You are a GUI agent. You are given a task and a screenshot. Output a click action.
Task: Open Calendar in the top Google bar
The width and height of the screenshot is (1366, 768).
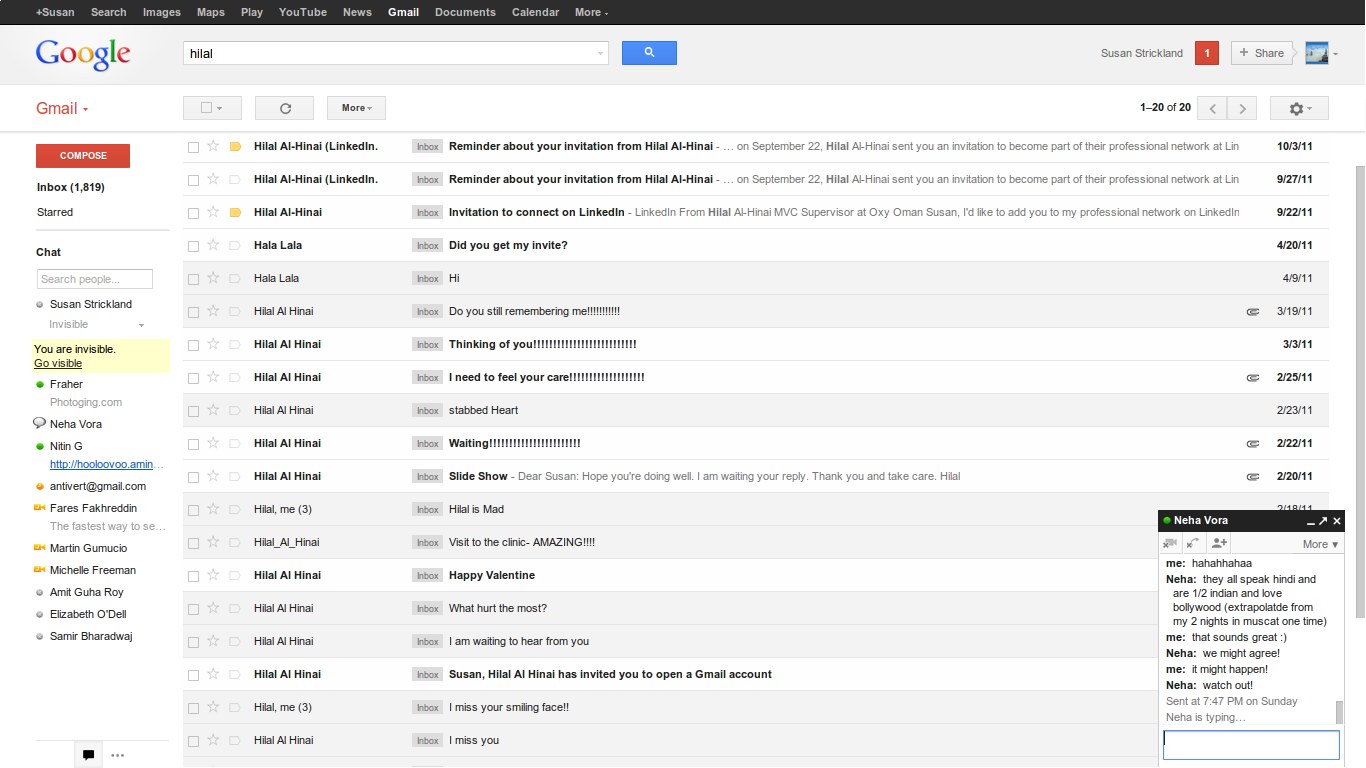[535, 12]
